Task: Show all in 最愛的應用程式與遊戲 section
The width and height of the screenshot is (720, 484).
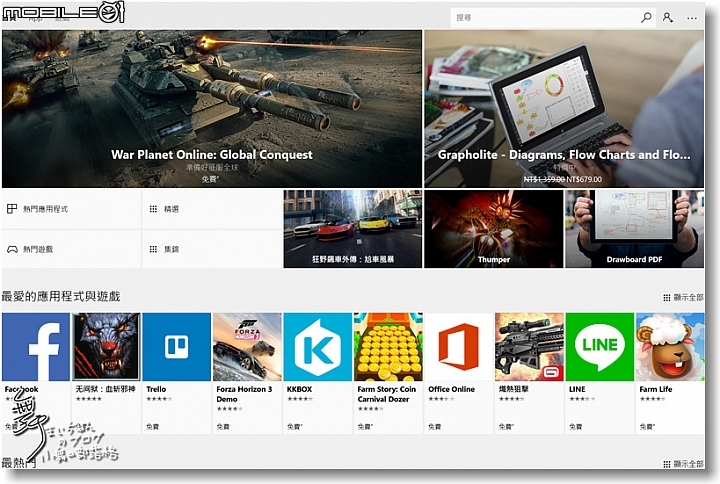Action: [683, 298]
